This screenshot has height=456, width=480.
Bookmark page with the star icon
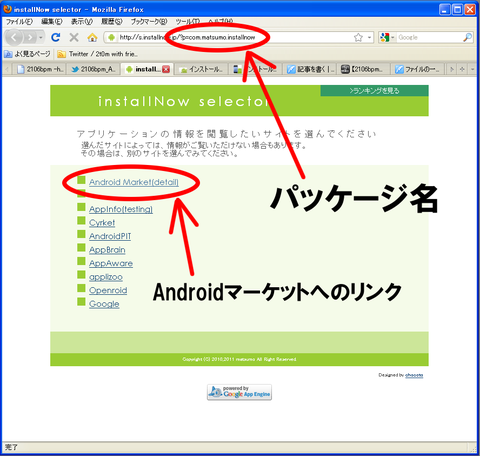pos(358,37)
